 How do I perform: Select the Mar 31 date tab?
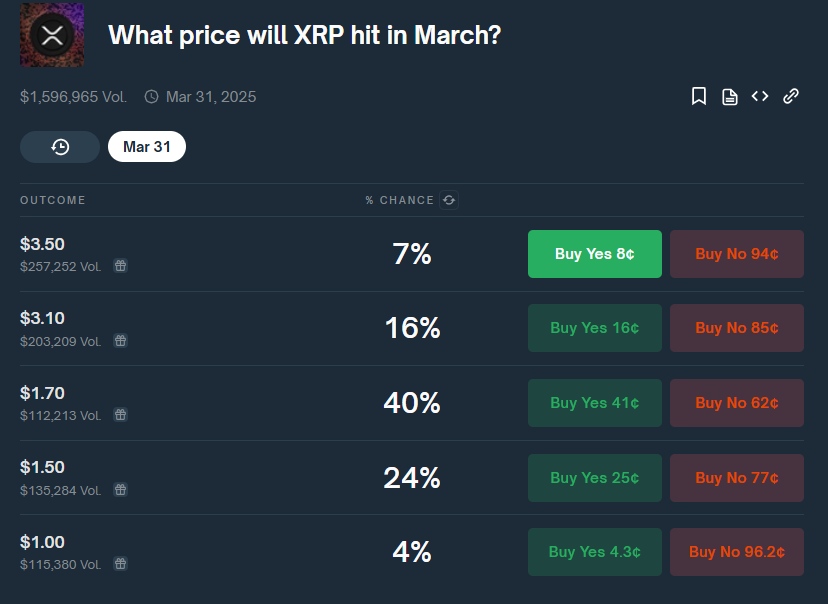tap(147, 147)
